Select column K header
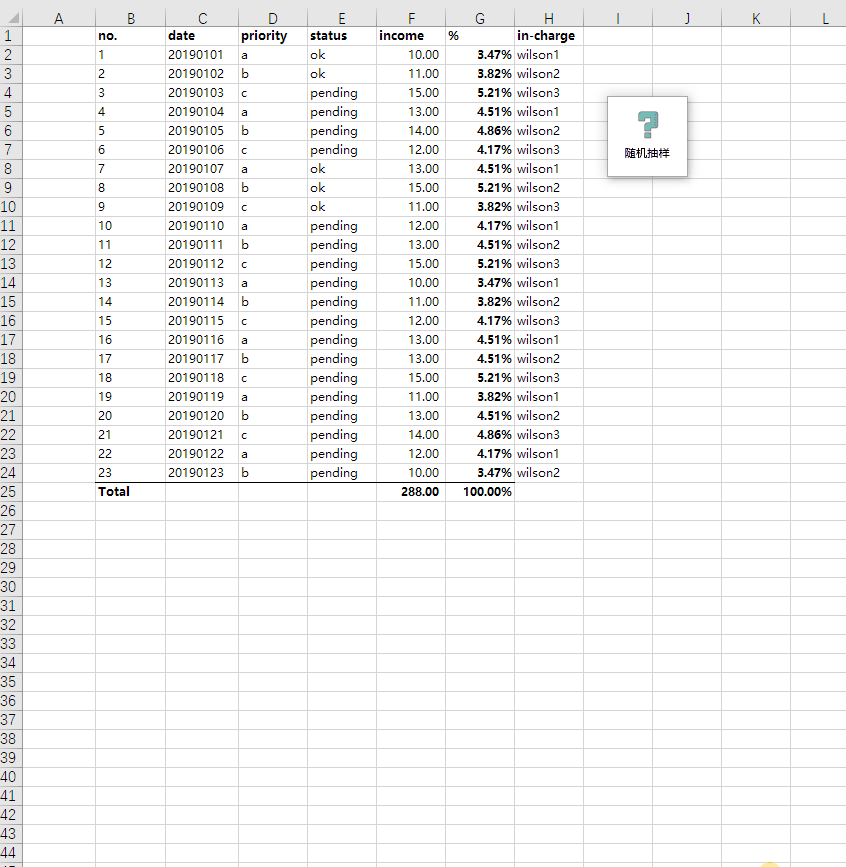Screen dimensions: 846x867 click(755, 18)
